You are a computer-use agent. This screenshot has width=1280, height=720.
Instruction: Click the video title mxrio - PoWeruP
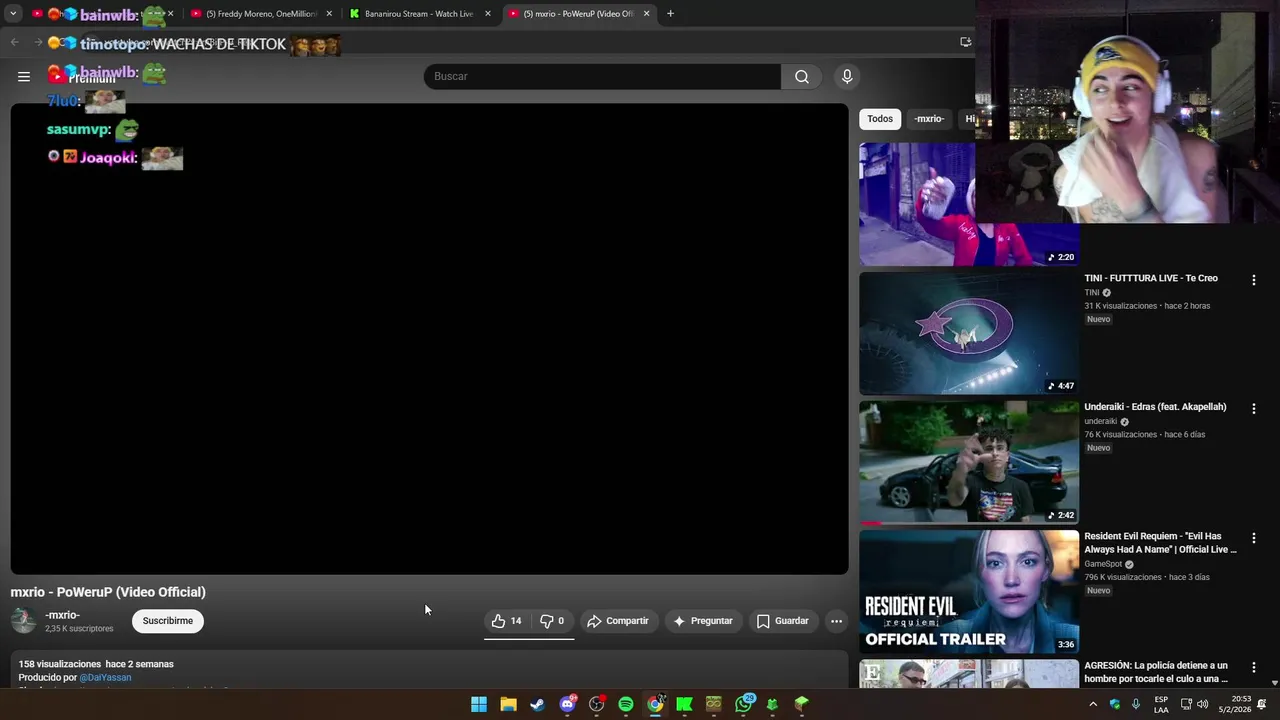(108, 592)
